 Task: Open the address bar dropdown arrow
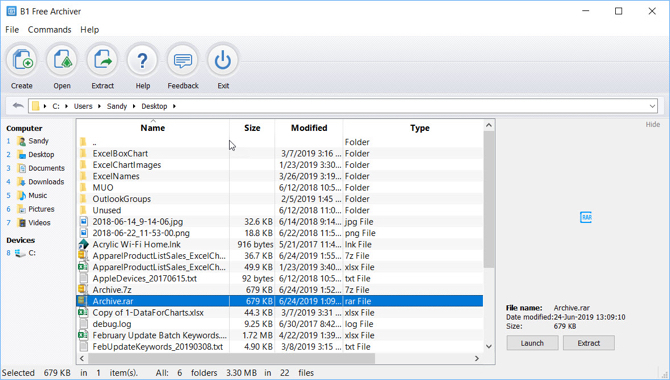652,106
